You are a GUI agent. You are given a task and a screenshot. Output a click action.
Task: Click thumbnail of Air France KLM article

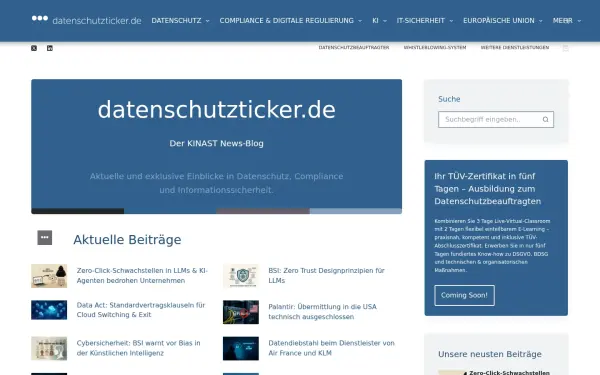click(241, 348)
